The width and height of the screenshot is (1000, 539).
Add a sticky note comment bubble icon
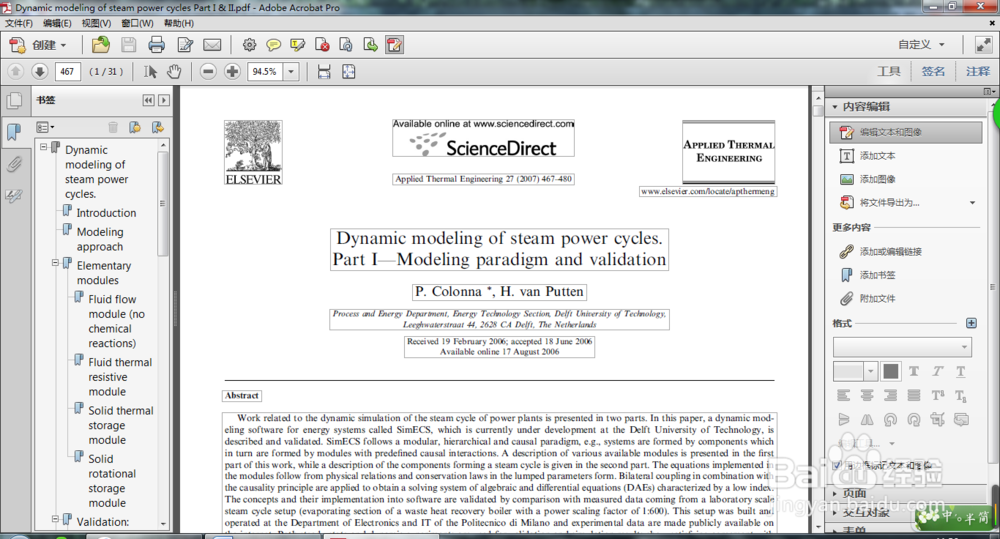(x=274, y=45)
